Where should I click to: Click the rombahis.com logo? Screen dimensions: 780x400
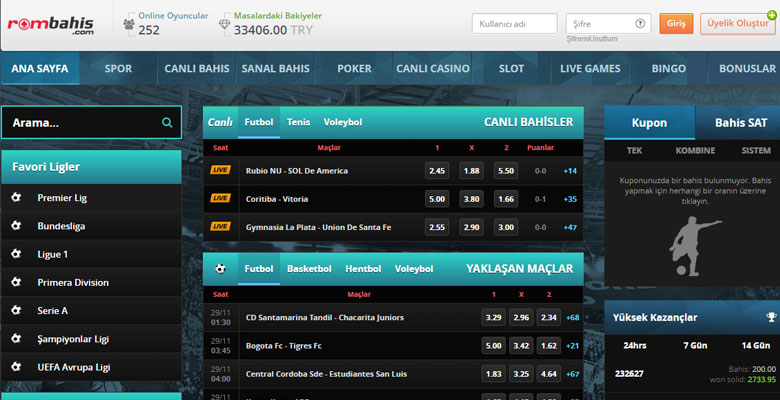[x=50, y=25]
